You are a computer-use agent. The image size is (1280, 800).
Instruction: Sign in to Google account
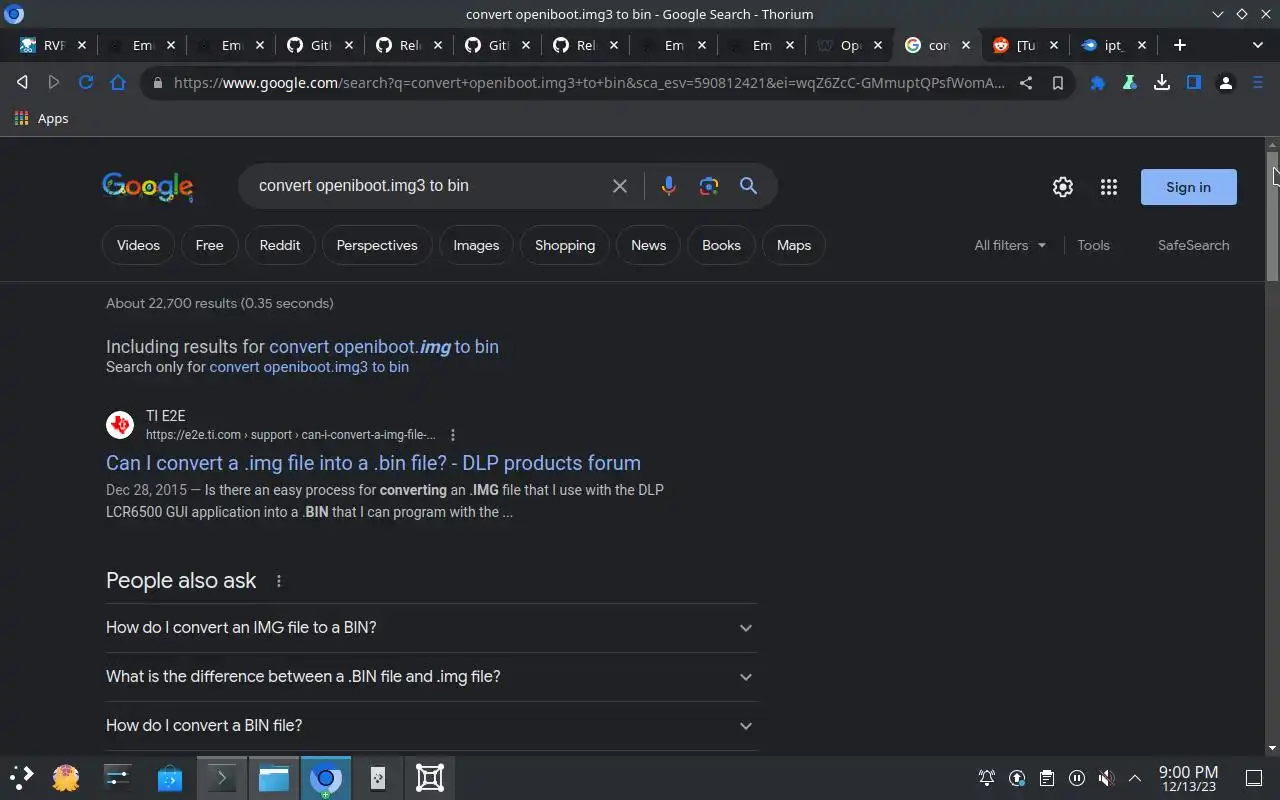1188,187
